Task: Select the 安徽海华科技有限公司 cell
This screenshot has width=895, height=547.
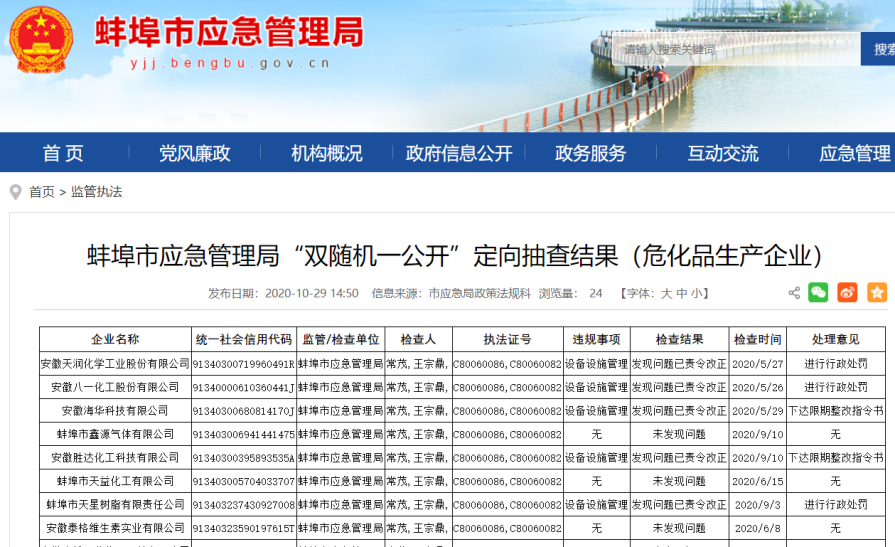Action: [115, 411]
